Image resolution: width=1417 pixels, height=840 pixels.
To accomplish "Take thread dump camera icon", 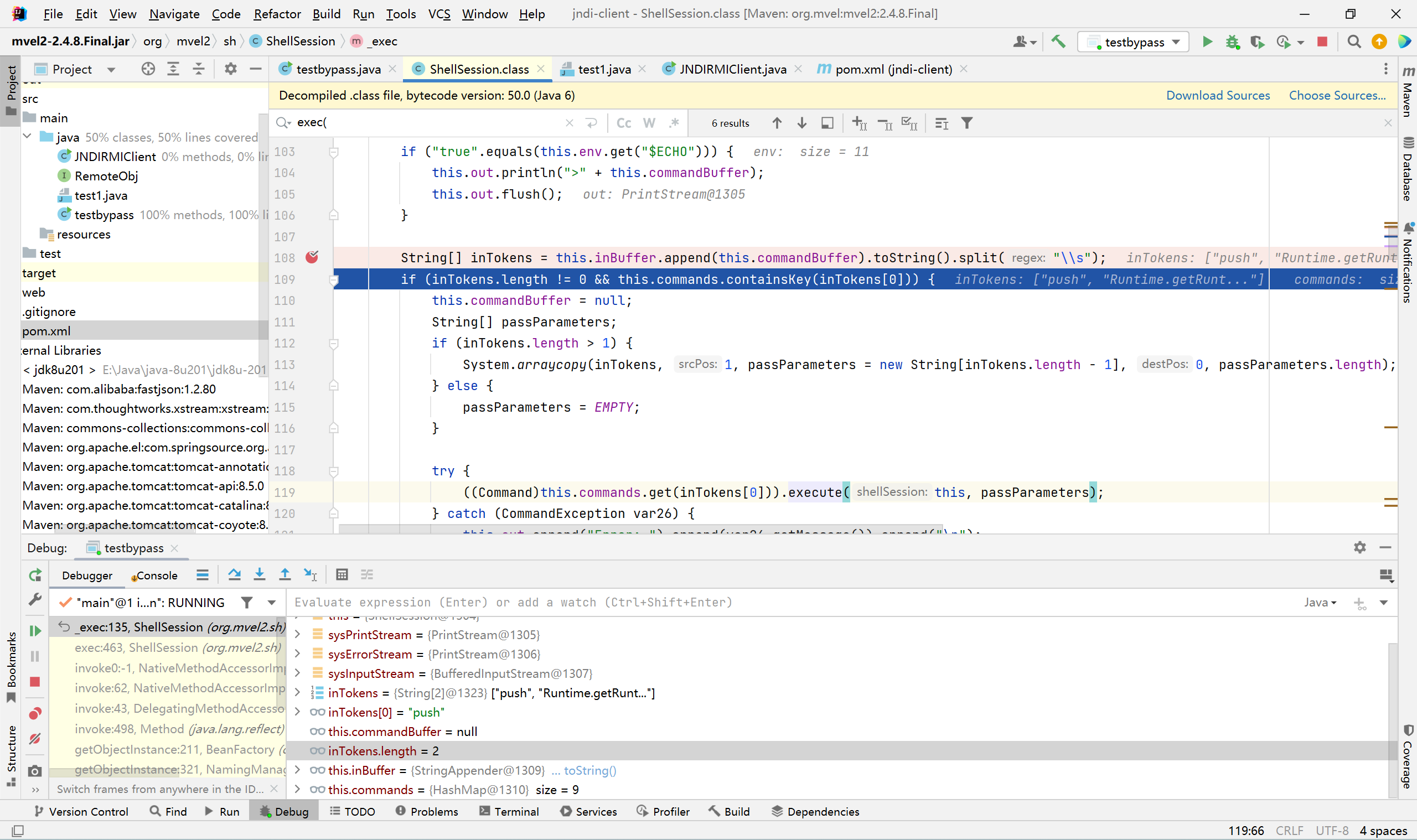I will click(35, 771).
